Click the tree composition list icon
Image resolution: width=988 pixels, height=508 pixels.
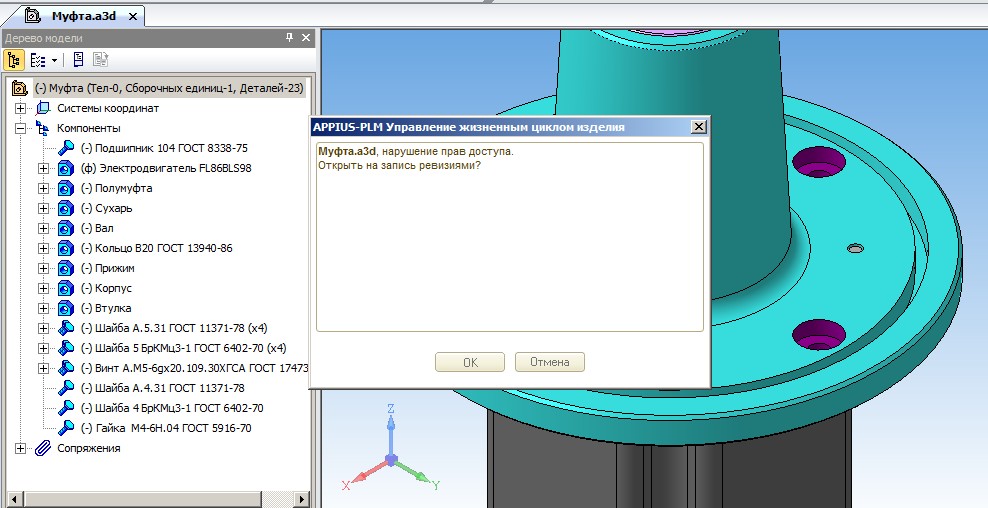[x=37, y=60]
